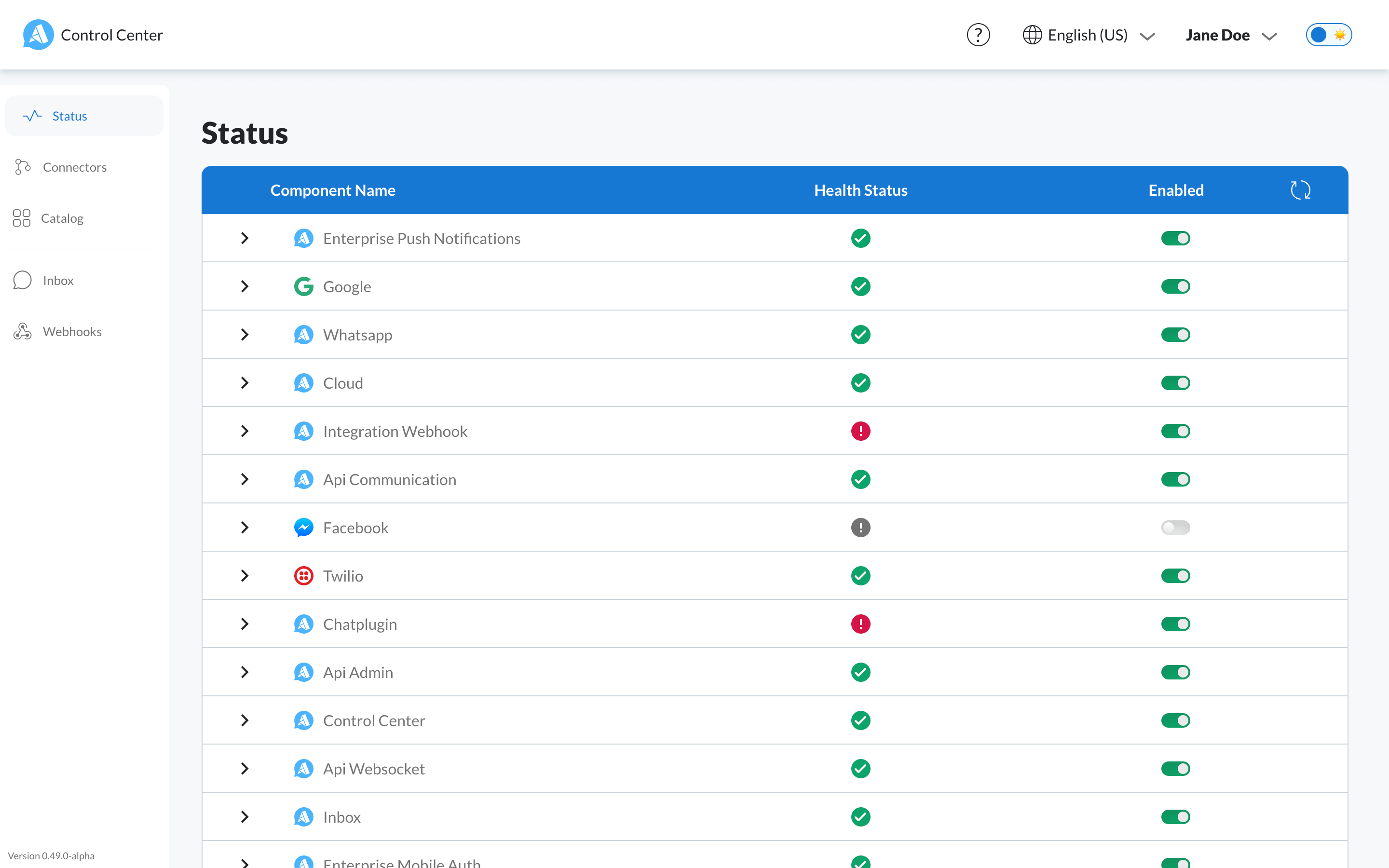Viewport: 1389px width, 868px height.
Task: Click the Control Center logo in the header
Action: pyautogui.click(x=38, y=35)
